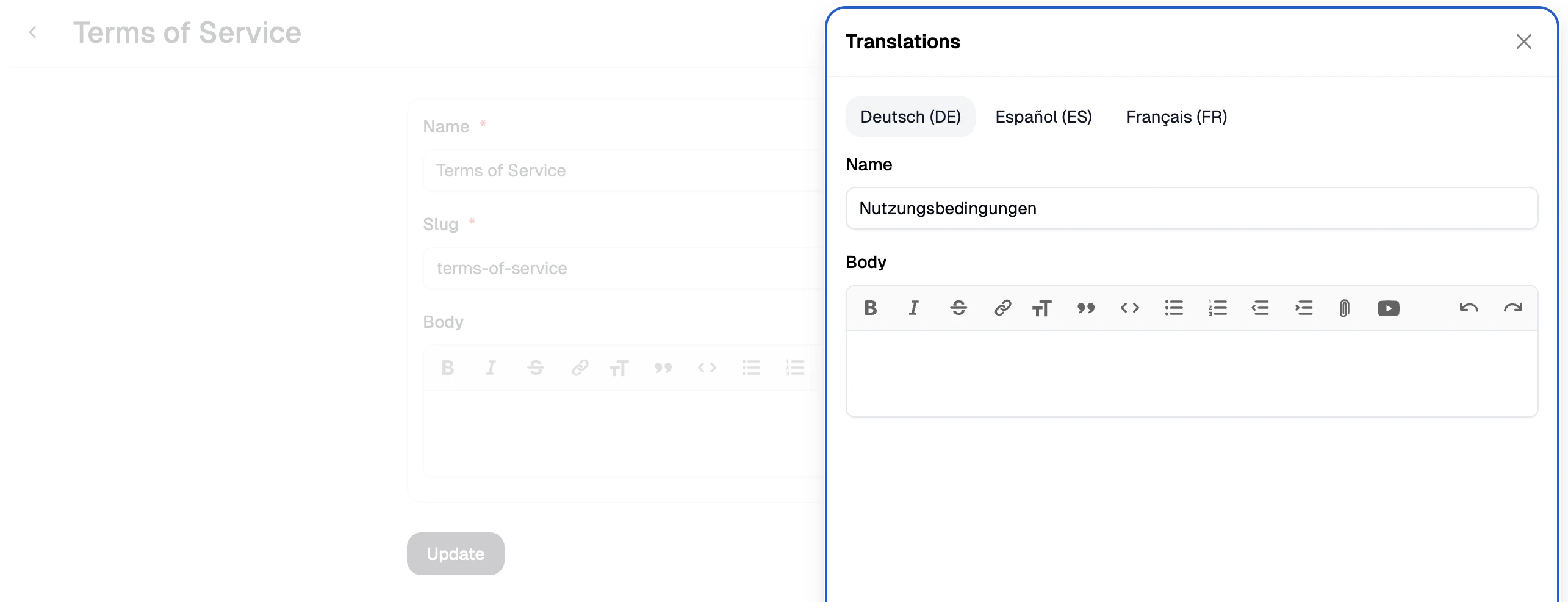Toggle the code view icon

coord(1129,308)
